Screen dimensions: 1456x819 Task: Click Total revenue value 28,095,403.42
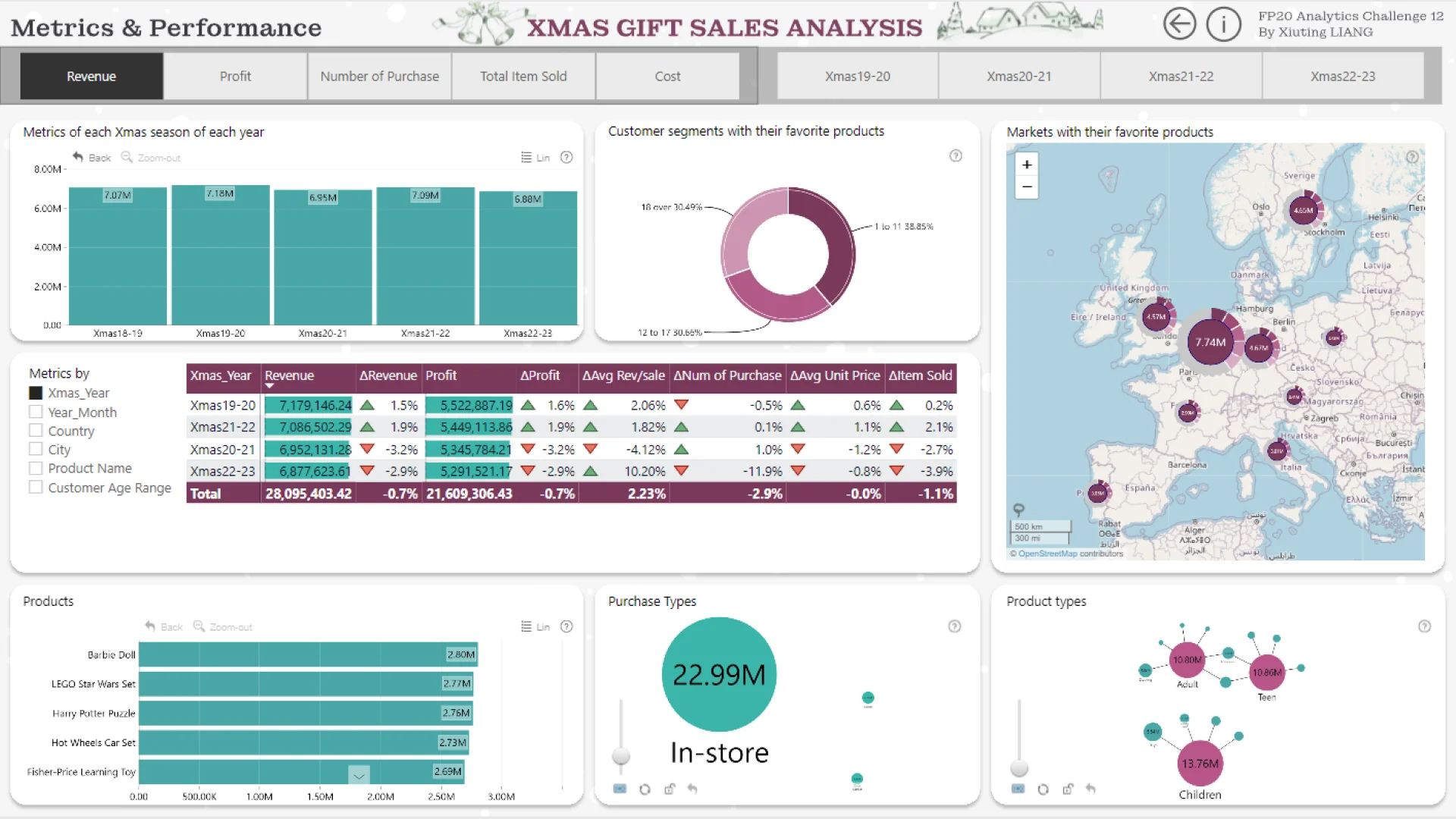point(309,494)
